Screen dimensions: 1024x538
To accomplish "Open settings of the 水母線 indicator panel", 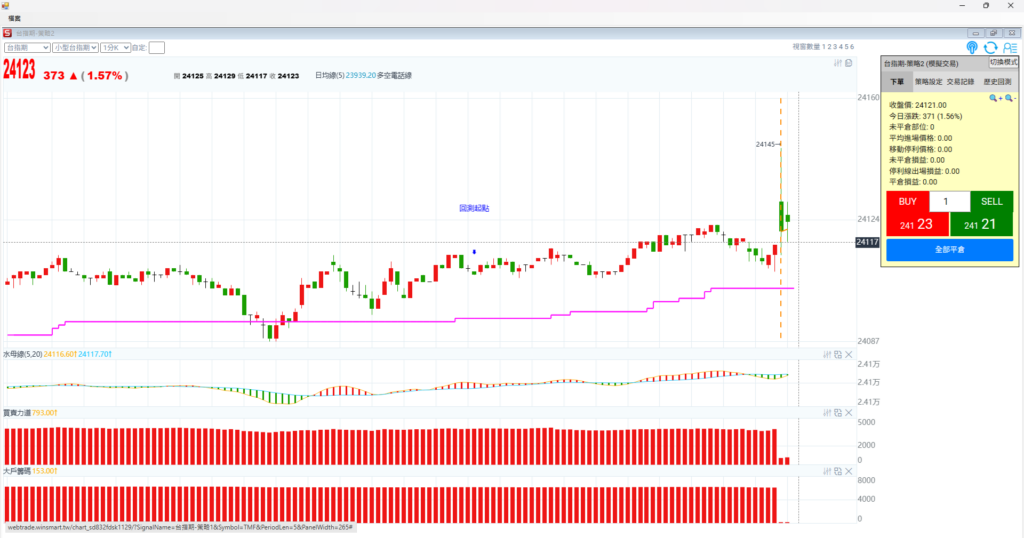I will click(x=827, y=354).
